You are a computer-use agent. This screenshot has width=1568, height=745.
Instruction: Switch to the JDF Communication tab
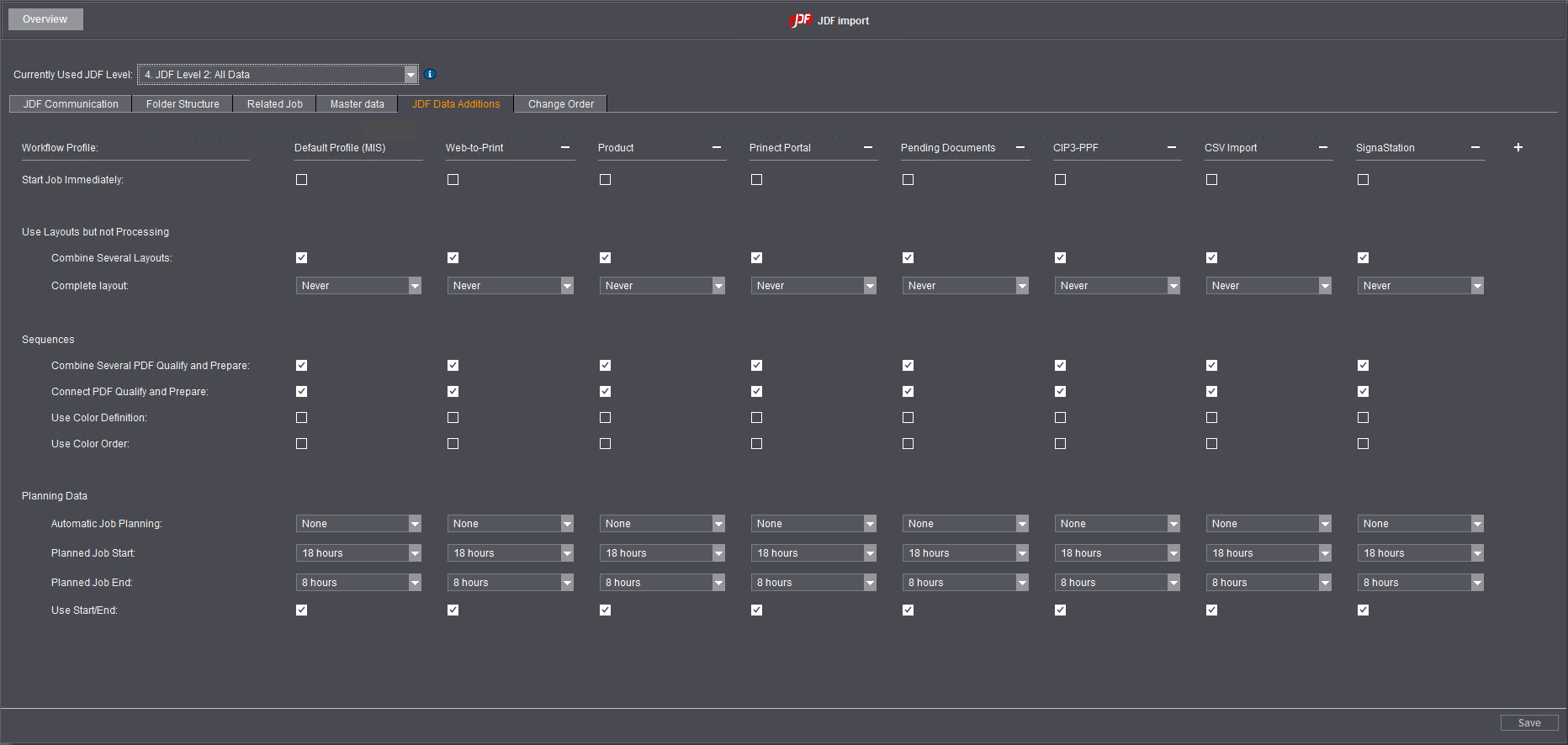tap(71, 104)
